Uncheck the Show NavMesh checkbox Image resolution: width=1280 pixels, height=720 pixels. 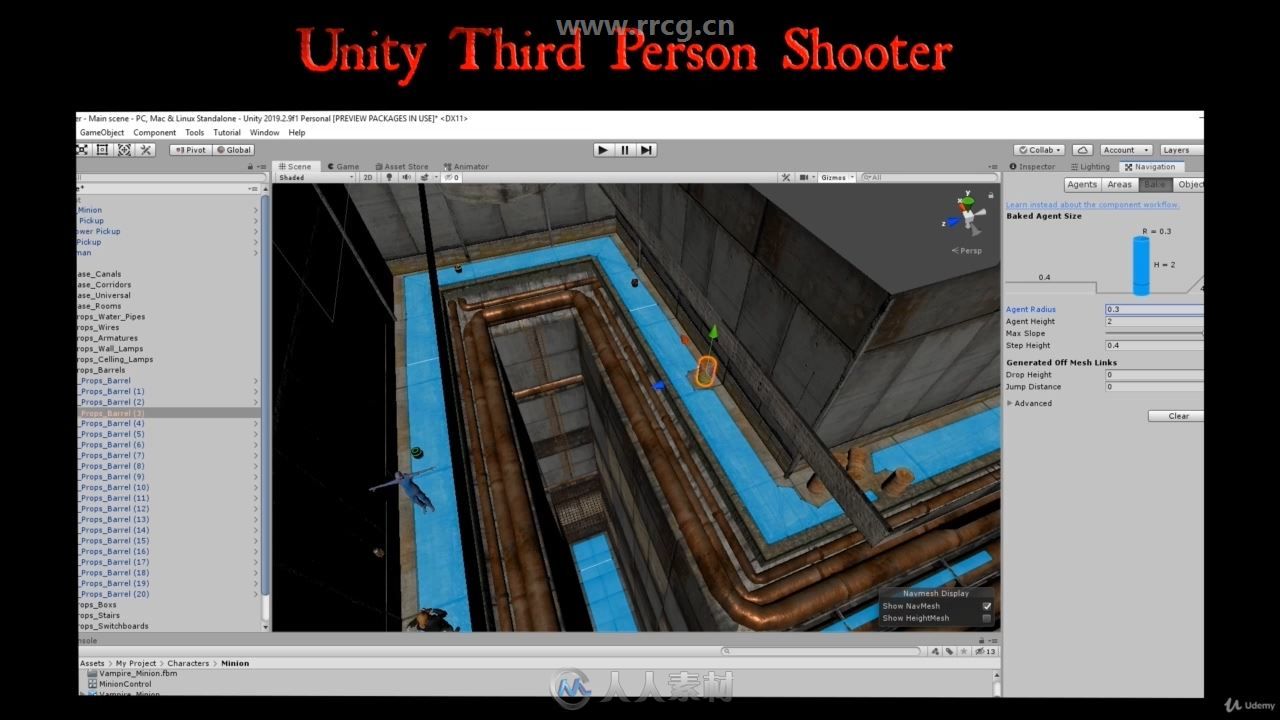[x=987, y=606]
